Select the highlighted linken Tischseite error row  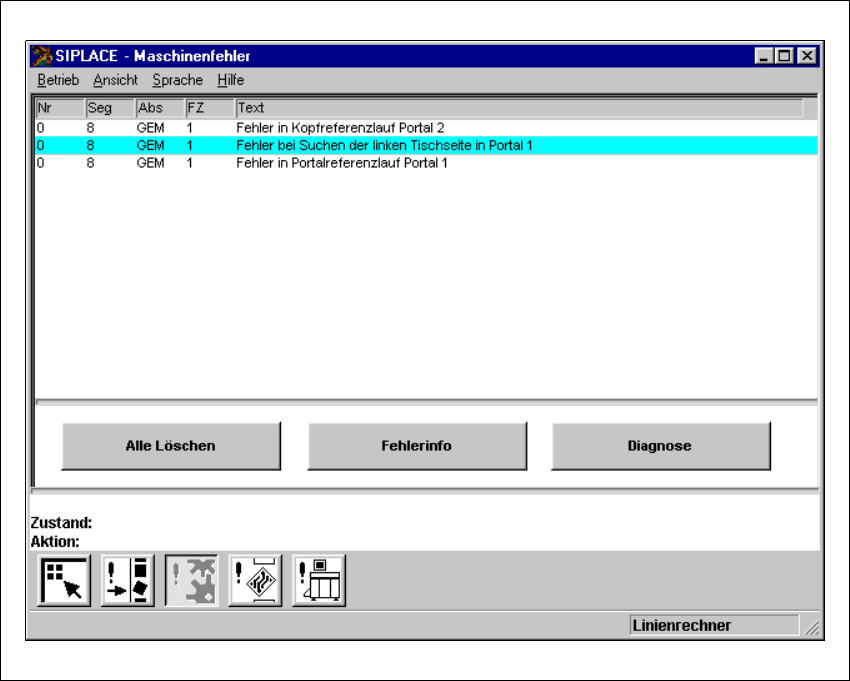[x=384, y=146]
